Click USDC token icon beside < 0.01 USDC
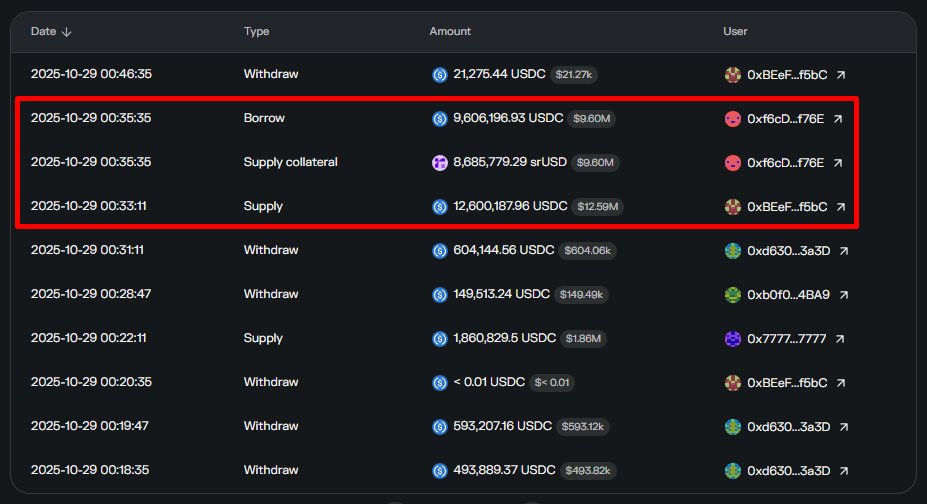927x504 pixels. (x=439, y=383)
